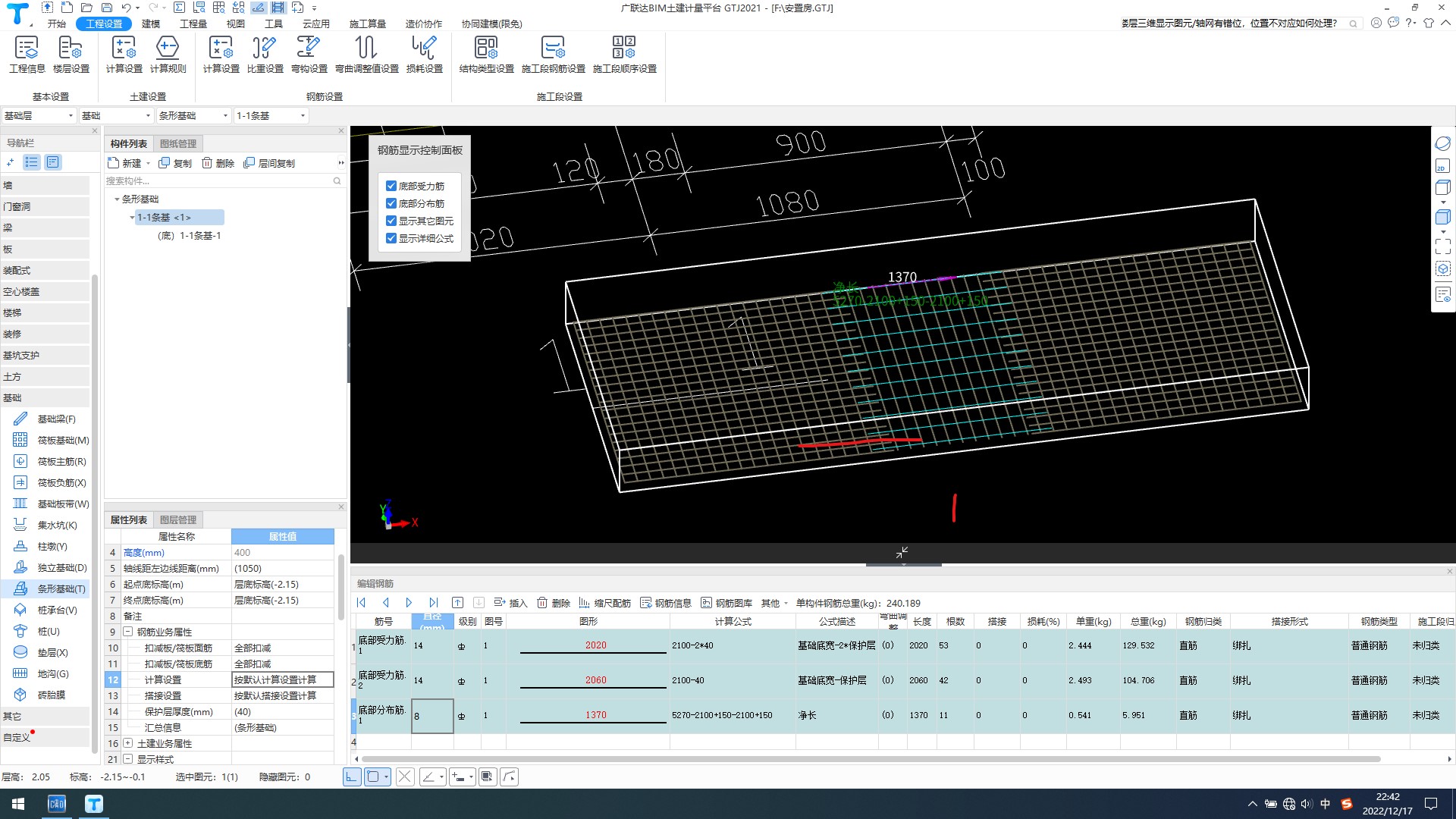Open CAD app from taskbar
The height and width of the screenshot is (819, 1456).
pyautogui.click(x=57, y=804)
